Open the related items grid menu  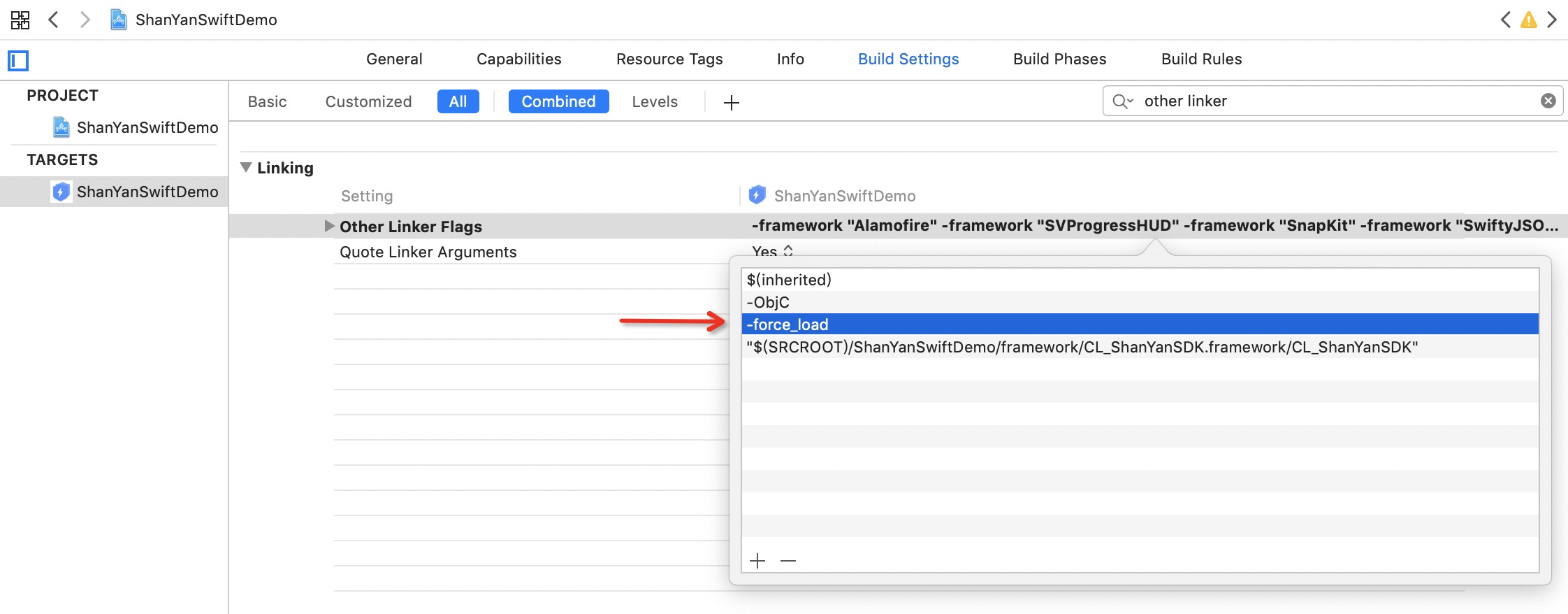(20, 20)
